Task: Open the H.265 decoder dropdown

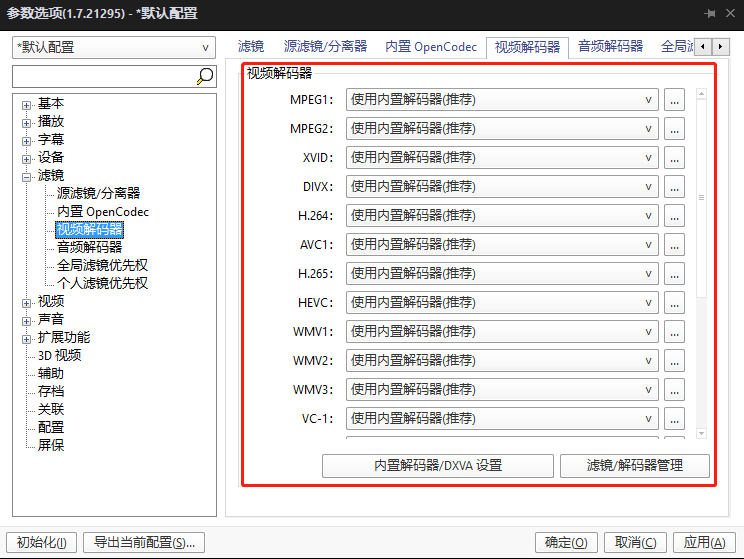Action: 502,274
